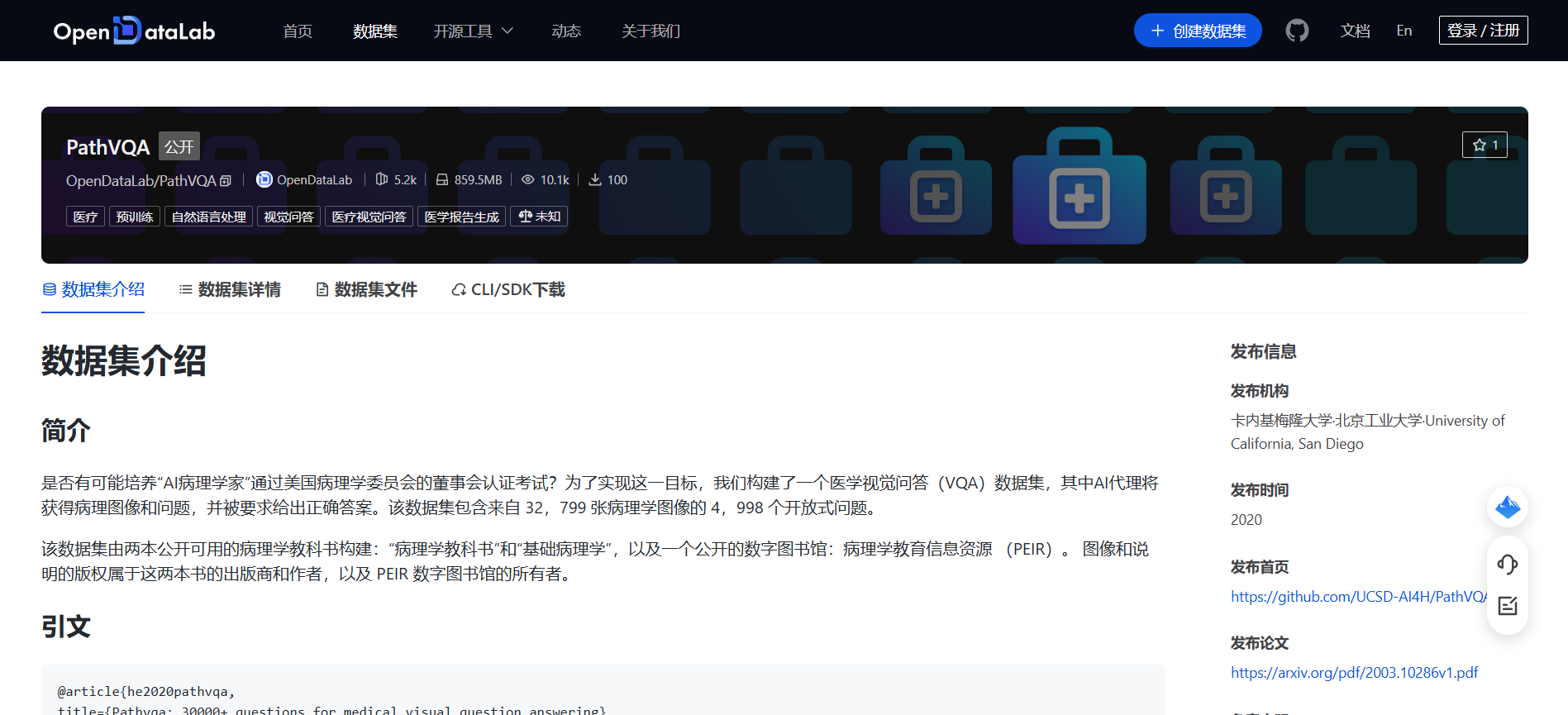Click the 100 downloads icon
This screenshot has height=715, width=1568.
pyautogui.click(x=594, y=179)
